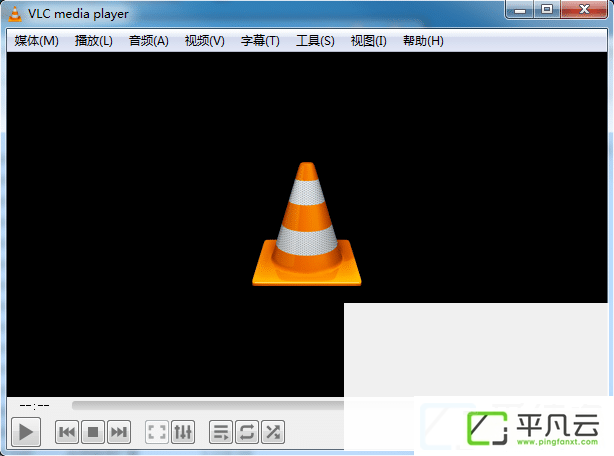Show the playlist icon
The height and width of the screenshot is (456, 614).
[221, 432]
